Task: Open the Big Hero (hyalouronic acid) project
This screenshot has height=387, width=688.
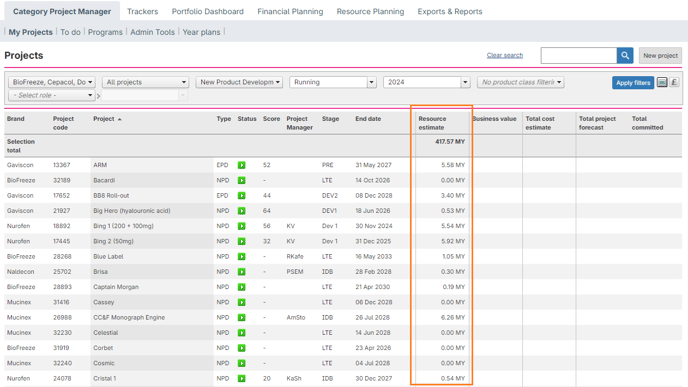Action: [x=132, y=211]
